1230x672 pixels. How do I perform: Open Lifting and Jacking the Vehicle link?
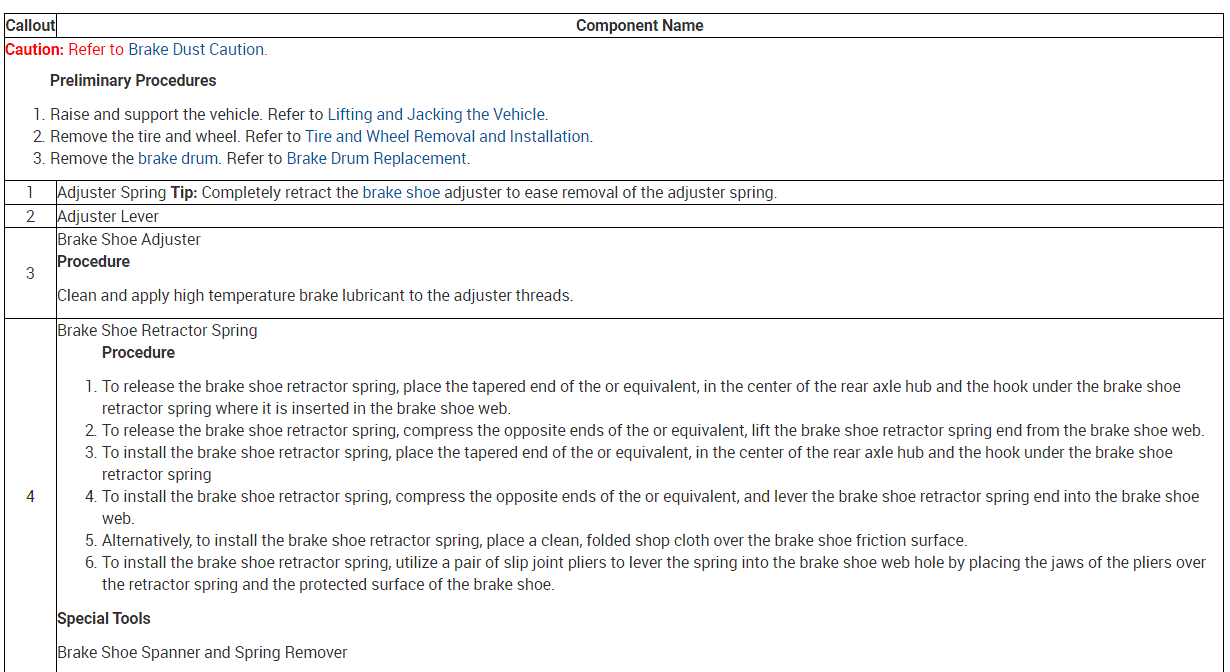click(x=437, y=114)
